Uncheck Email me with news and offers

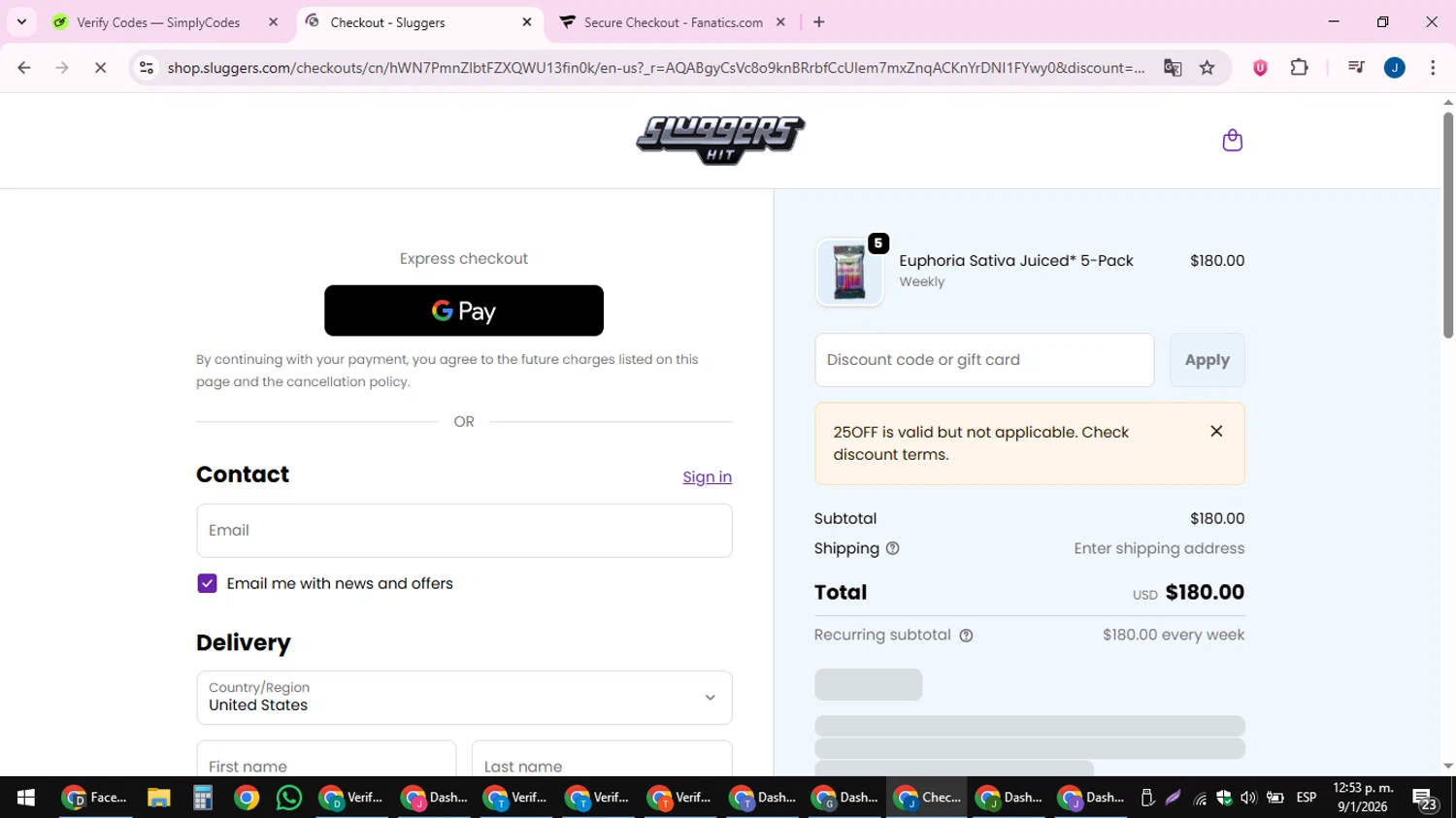(207, 583)
